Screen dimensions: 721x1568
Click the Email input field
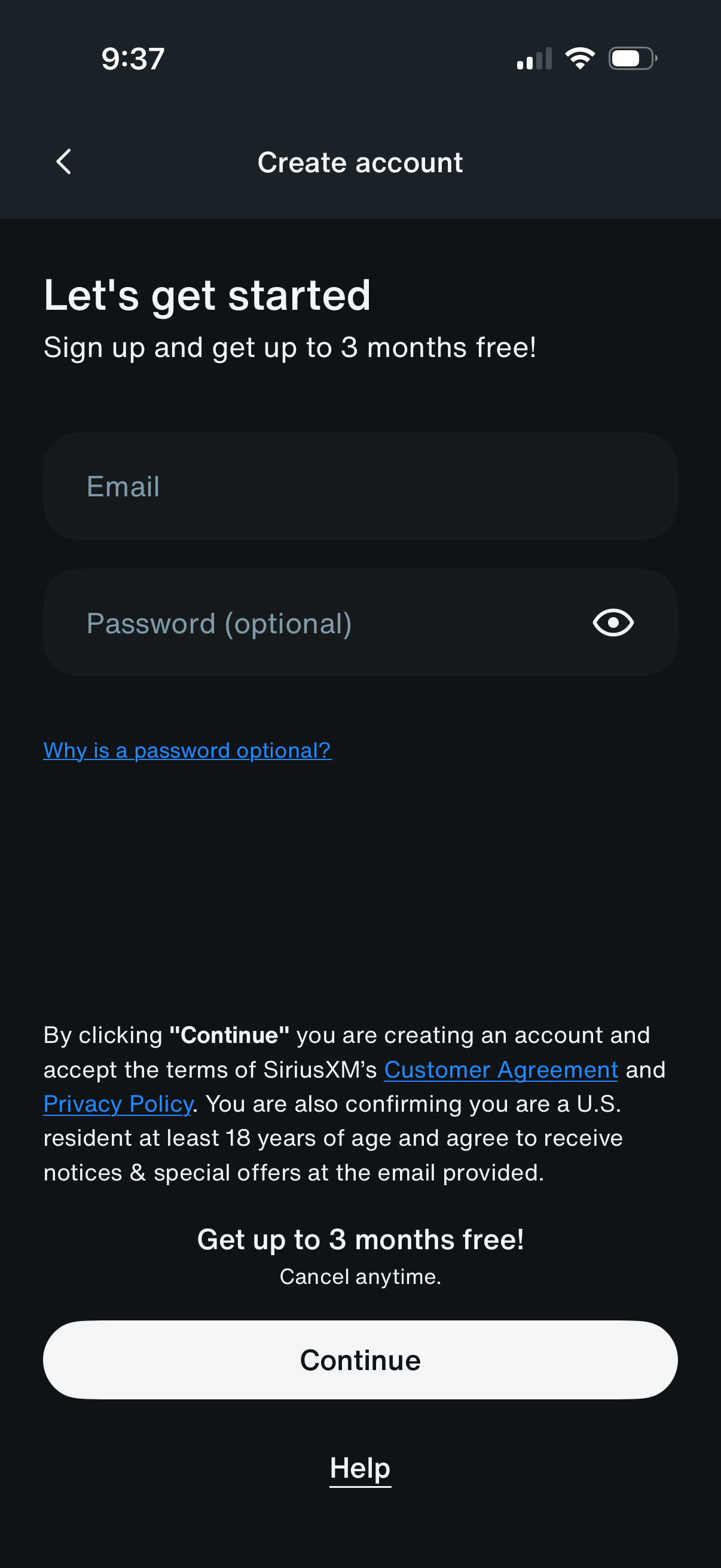point(360,485)
